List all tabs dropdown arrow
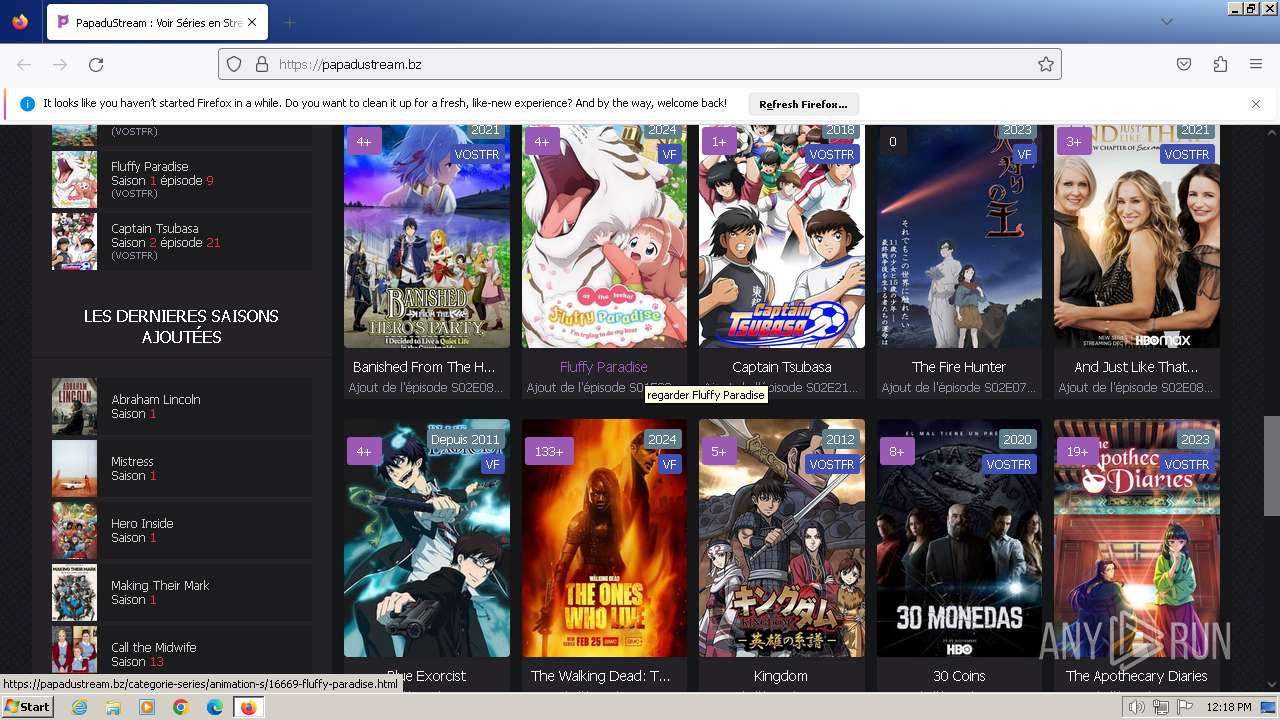The width and height of the screenshot is (1280, 720). pyautogui.click(x=1166, y=22)
